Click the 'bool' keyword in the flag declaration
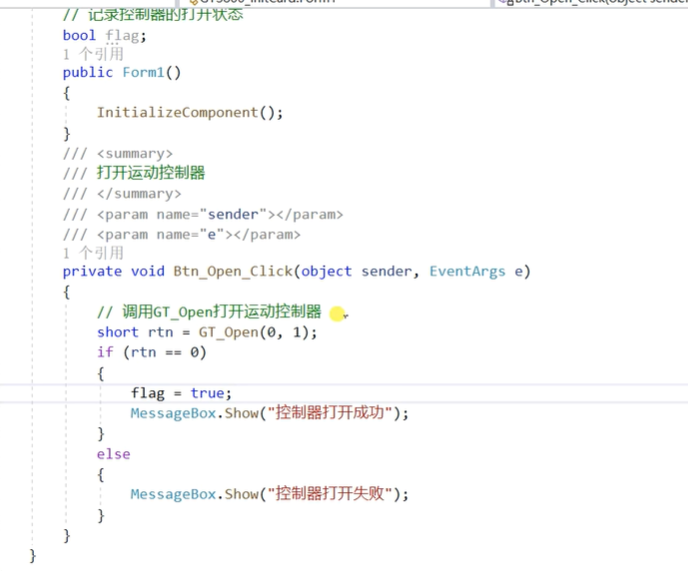 (x=79, y=35)
